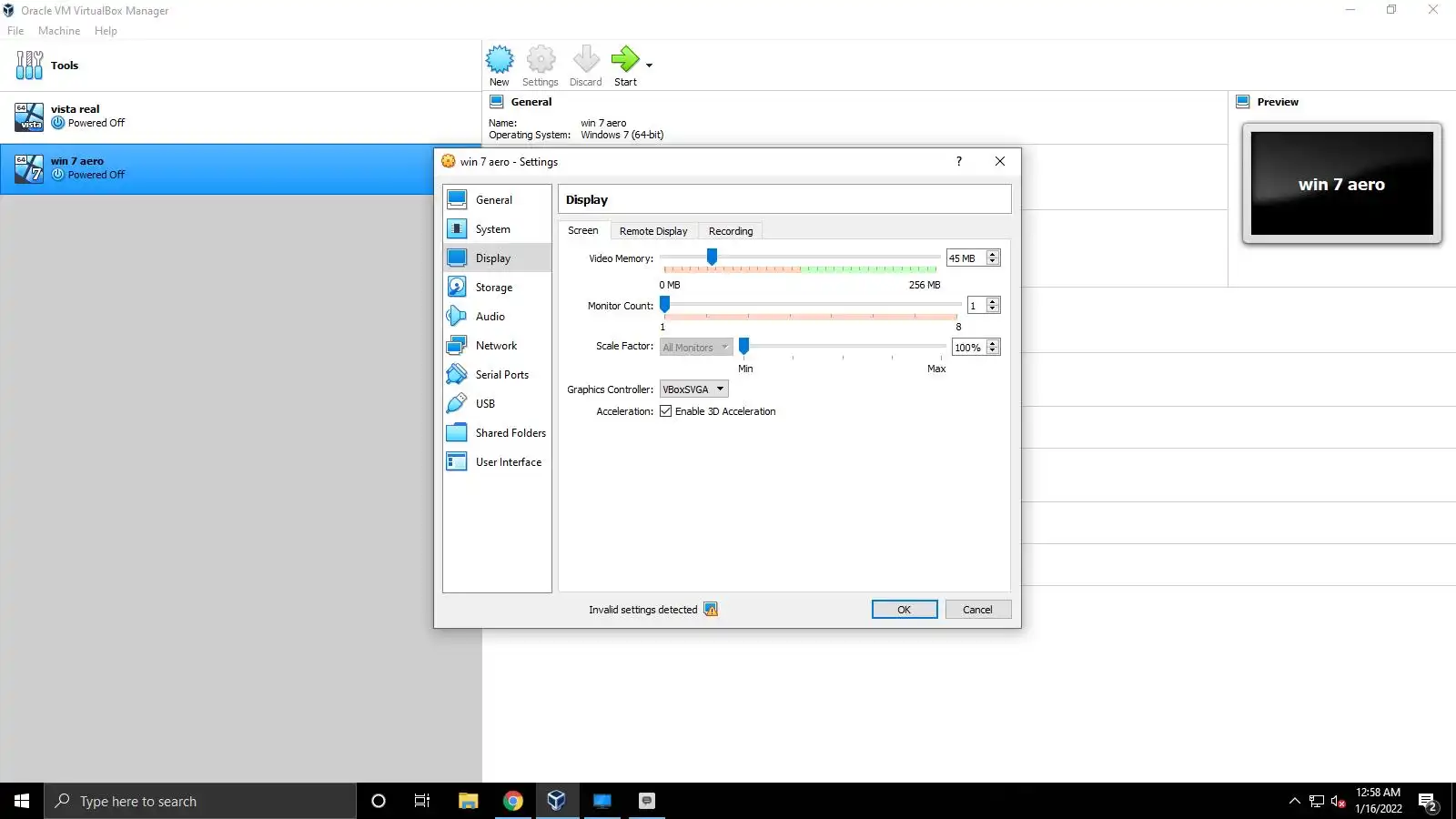Viewport: 1456px width, 819px height.
Task: Expand the Start button dropdown arrow
Action: point(649,66)
